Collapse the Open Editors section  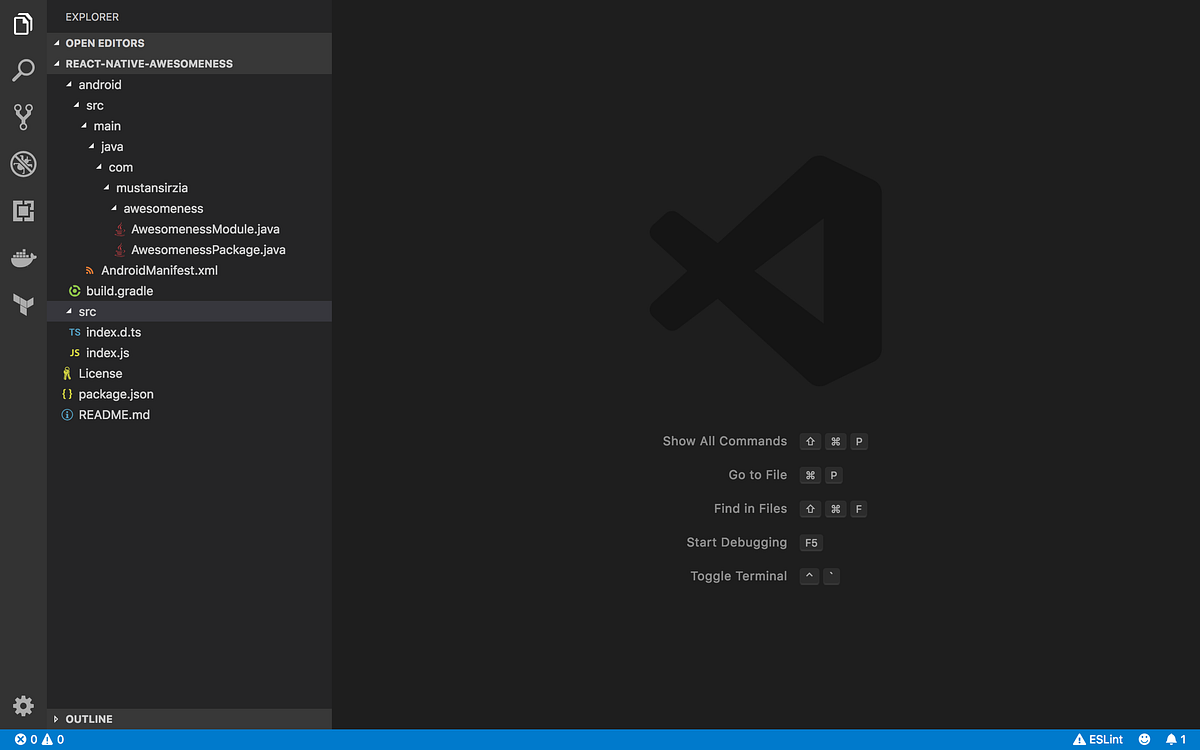tap(104, 42)
